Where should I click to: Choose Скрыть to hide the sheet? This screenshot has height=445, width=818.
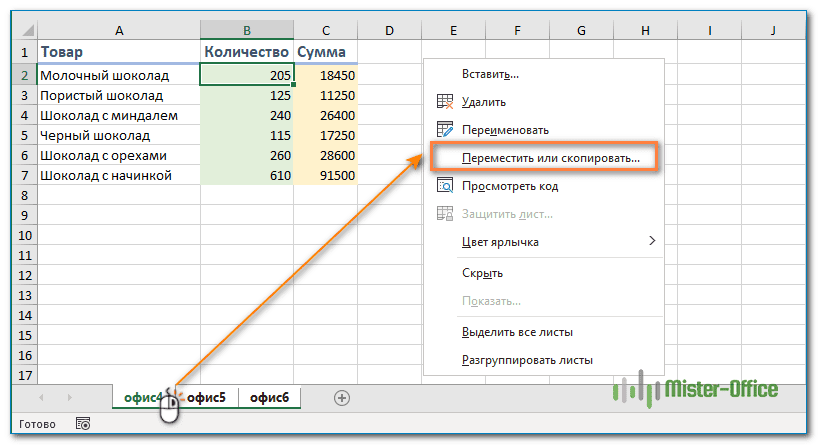pyautogui.click(x=482, y=273)
